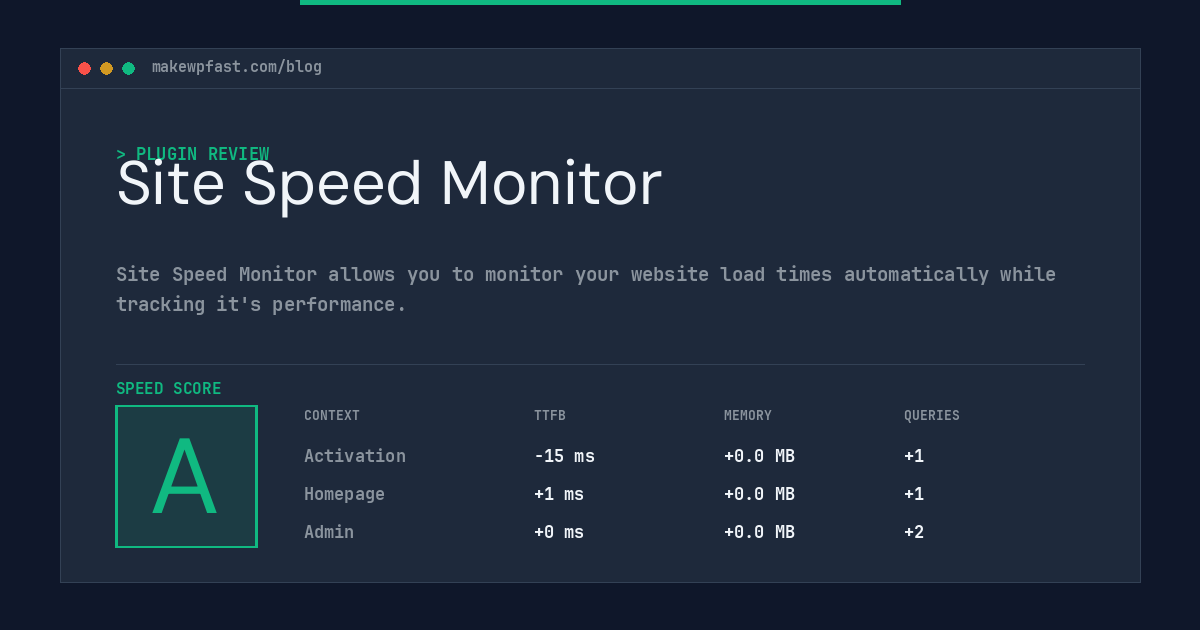Image resolution: width=1200 pixels, height=630 pixels.
Task: Click Activation memory value +0.0 MB
Action: (759, 456)
